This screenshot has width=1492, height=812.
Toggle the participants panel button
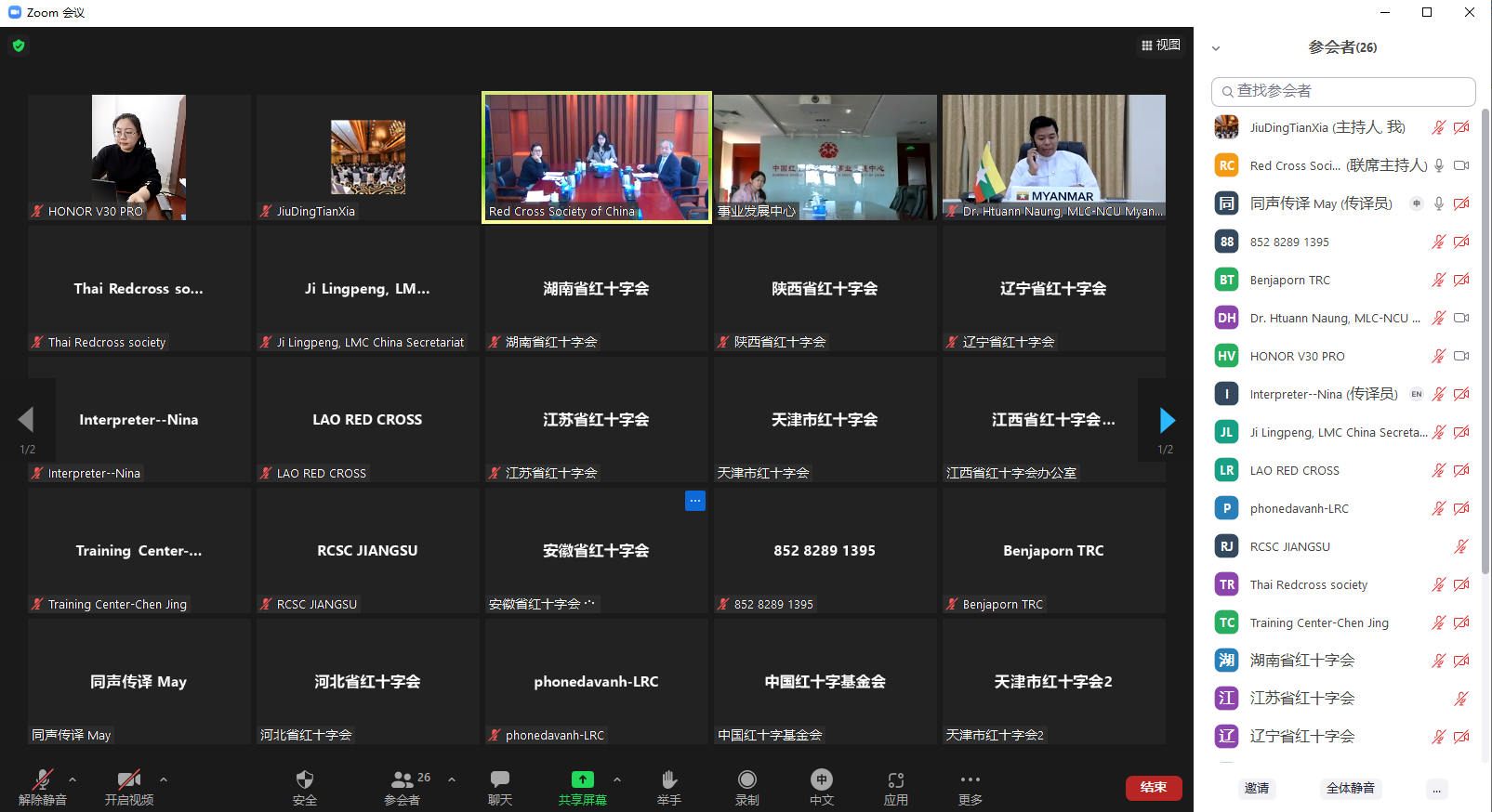click(403, 779)
